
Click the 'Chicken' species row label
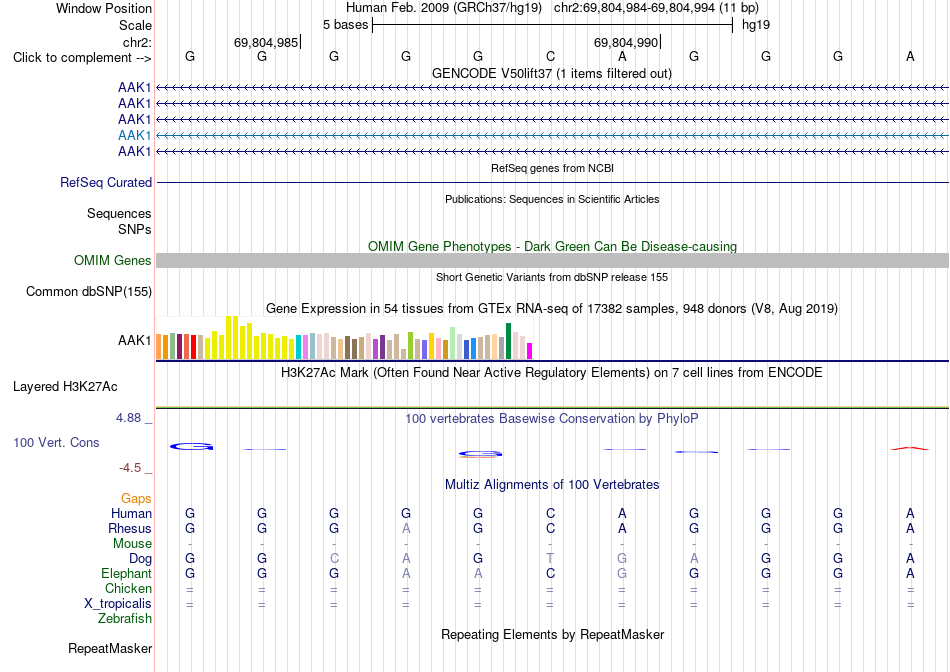pyautogui.click(x=128, y=588)
